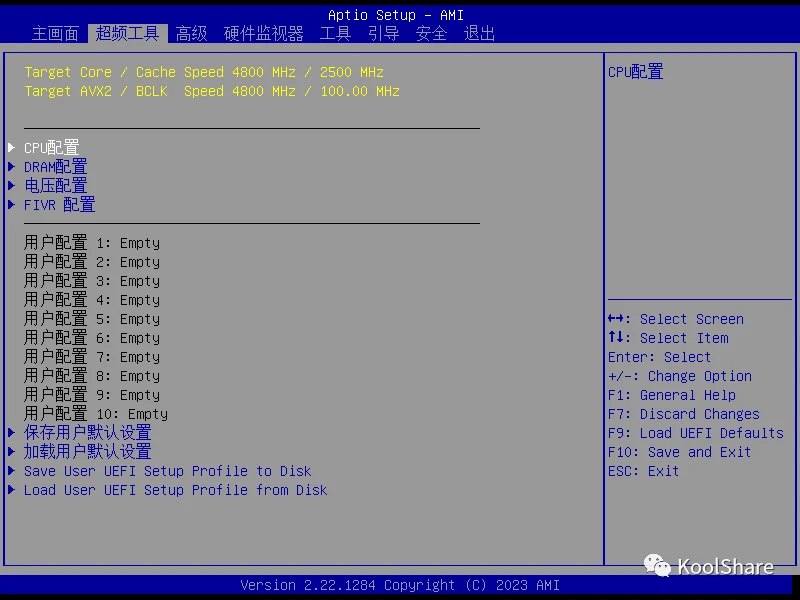Image resolution: width=800 pixels, height=600 pixels.
Task: Click the 用户配置 3: Empty row
Action: (x=92, y=281)
